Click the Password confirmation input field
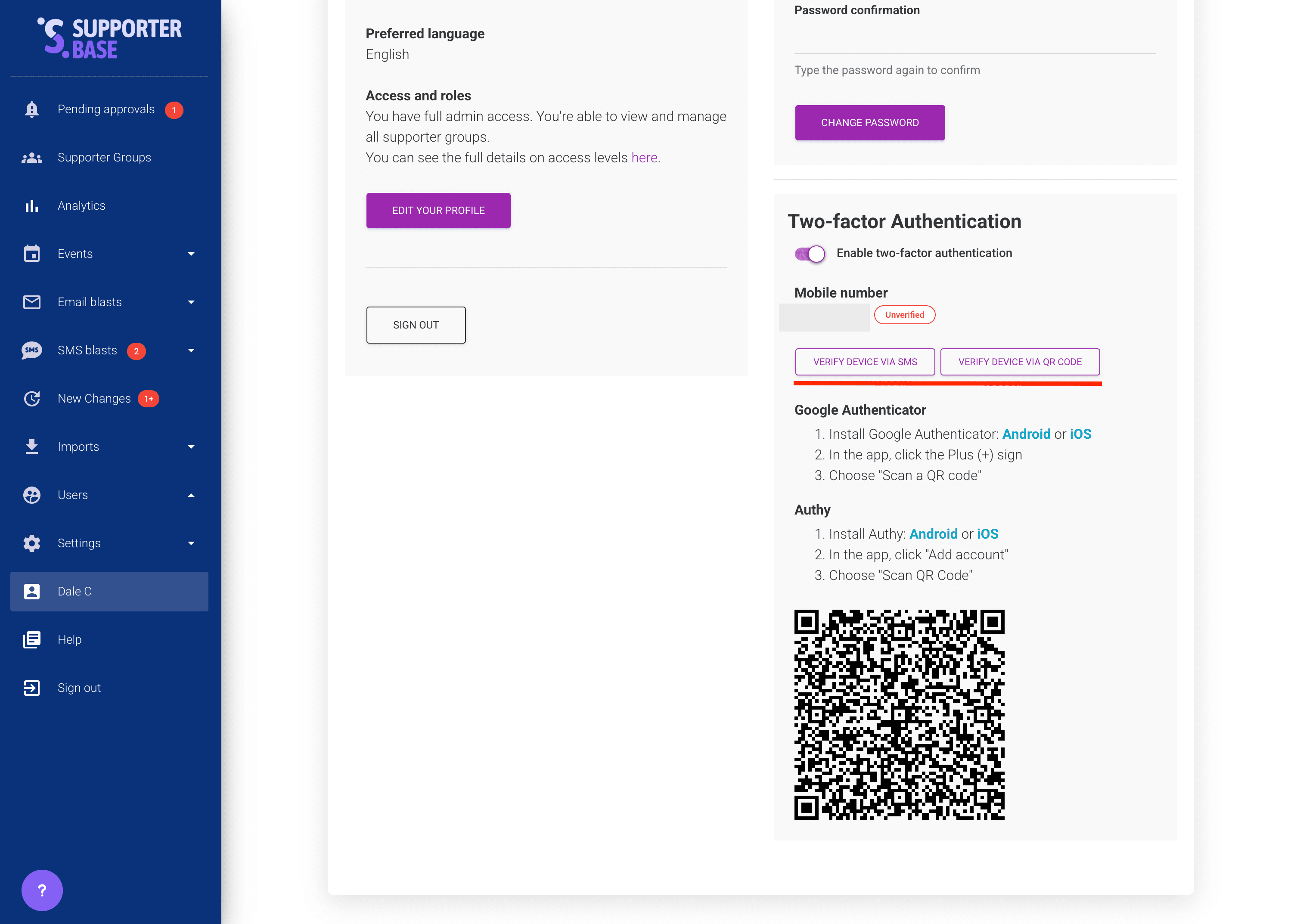Viewport: 1297px width, 924px height. point(974,40)
